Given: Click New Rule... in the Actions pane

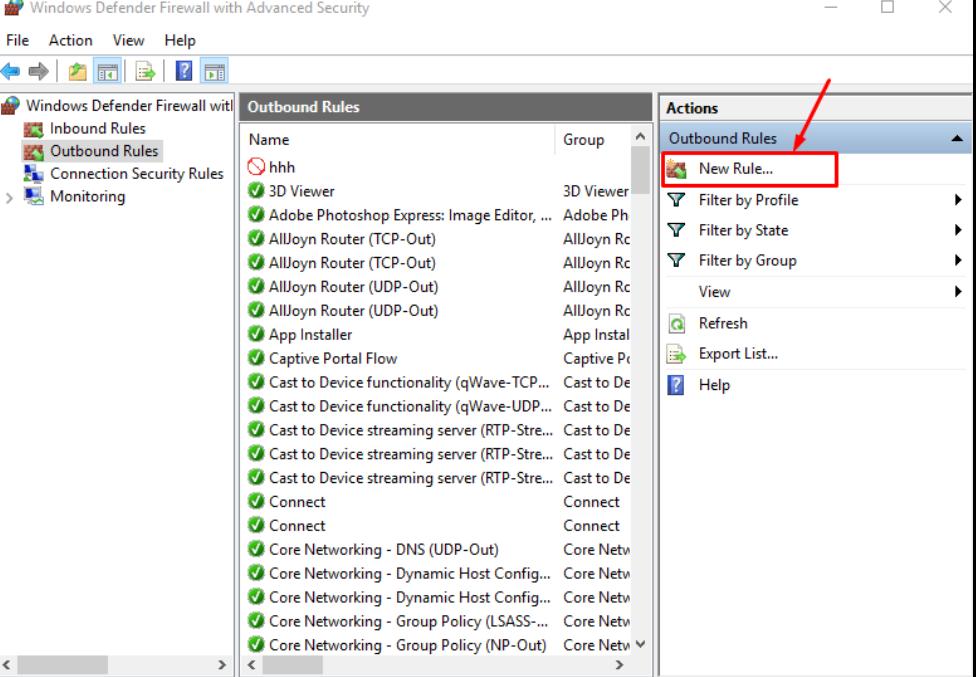Looking at the screenshot, I should pyautogui.click(x=736, y=169).
